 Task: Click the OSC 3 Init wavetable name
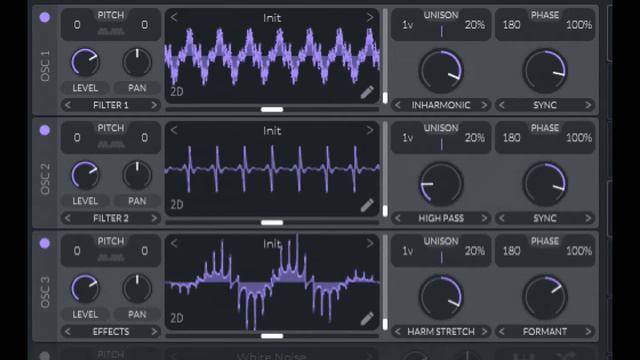(272, 244)
